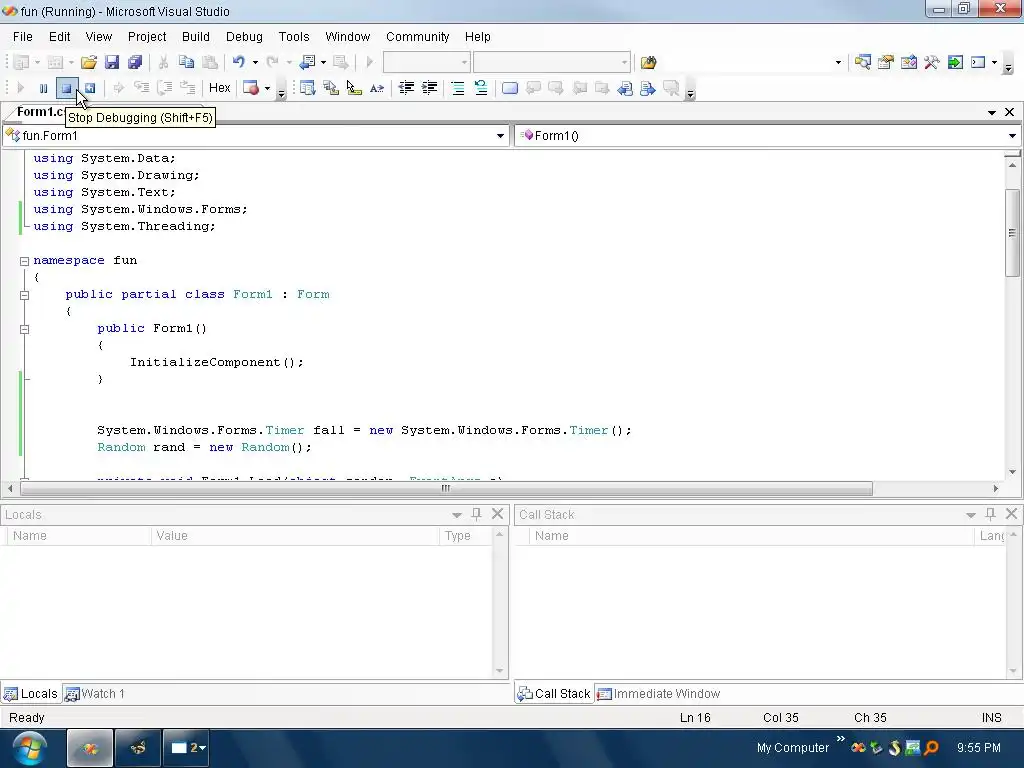Click the Breakpoints window icon
The image size is (1024, 768).
click(250, 88)
